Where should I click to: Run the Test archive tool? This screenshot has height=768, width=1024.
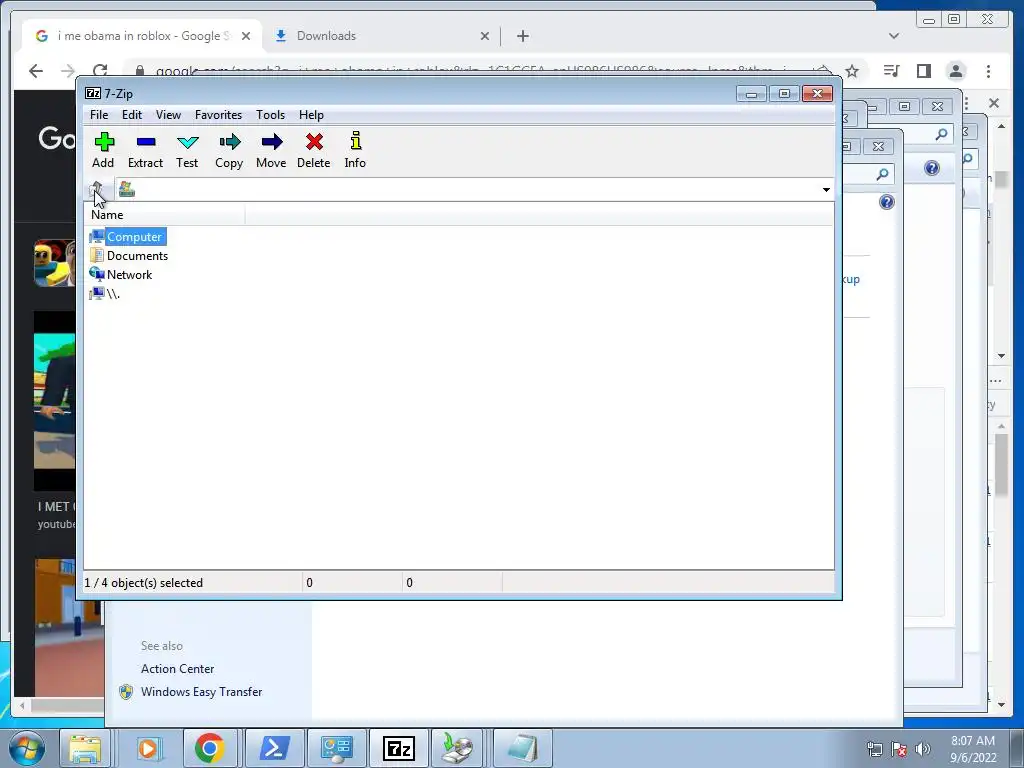click(187, 150)
